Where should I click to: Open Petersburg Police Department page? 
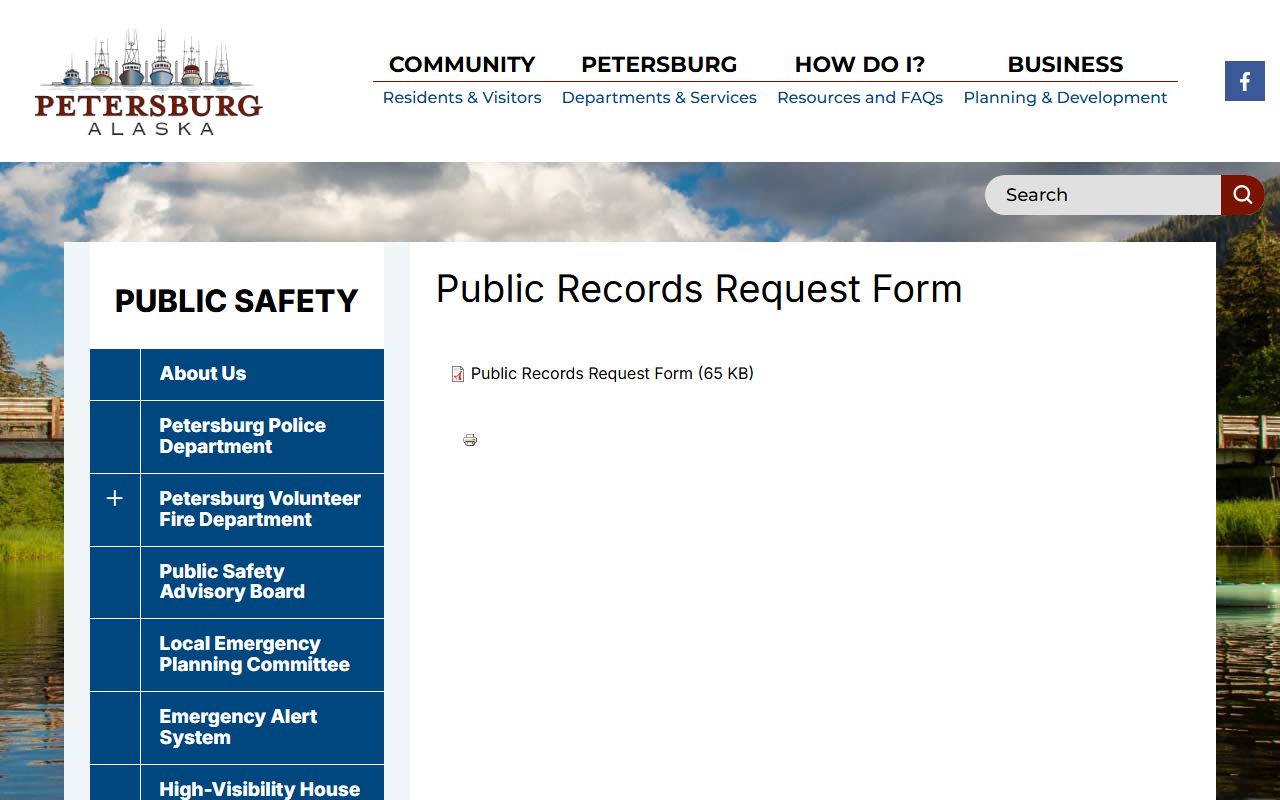[x=262, y=437]
